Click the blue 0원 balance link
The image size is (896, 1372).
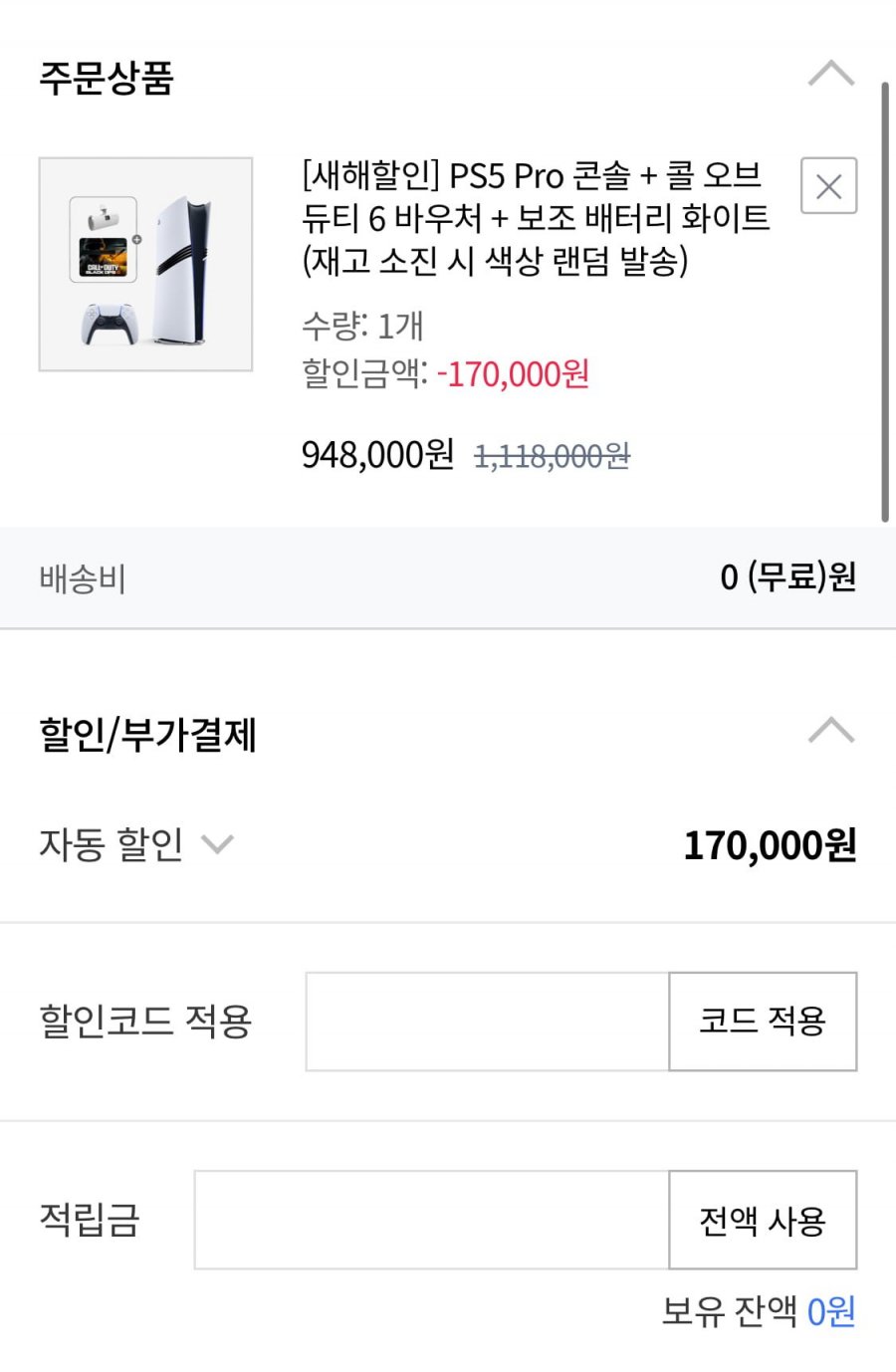(x=830, y=1311)
